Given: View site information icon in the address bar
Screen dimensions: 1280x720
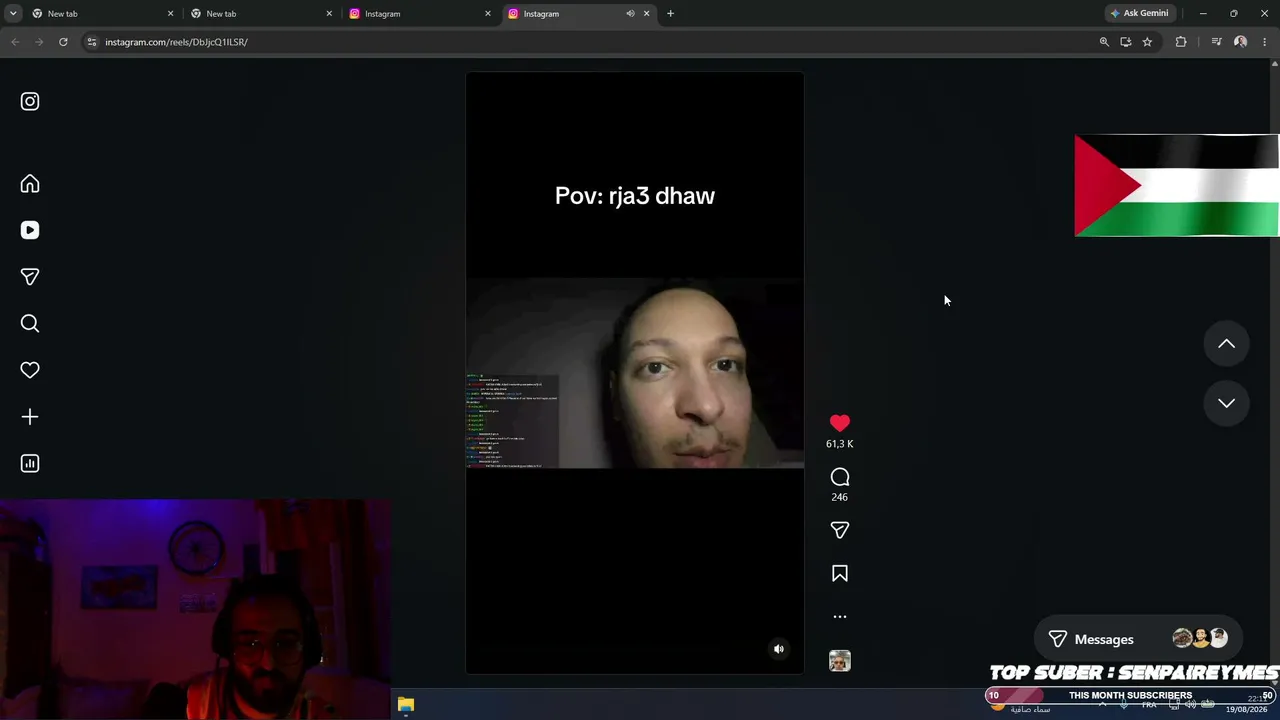Looking at the screenshot, I should pos(91,42).
